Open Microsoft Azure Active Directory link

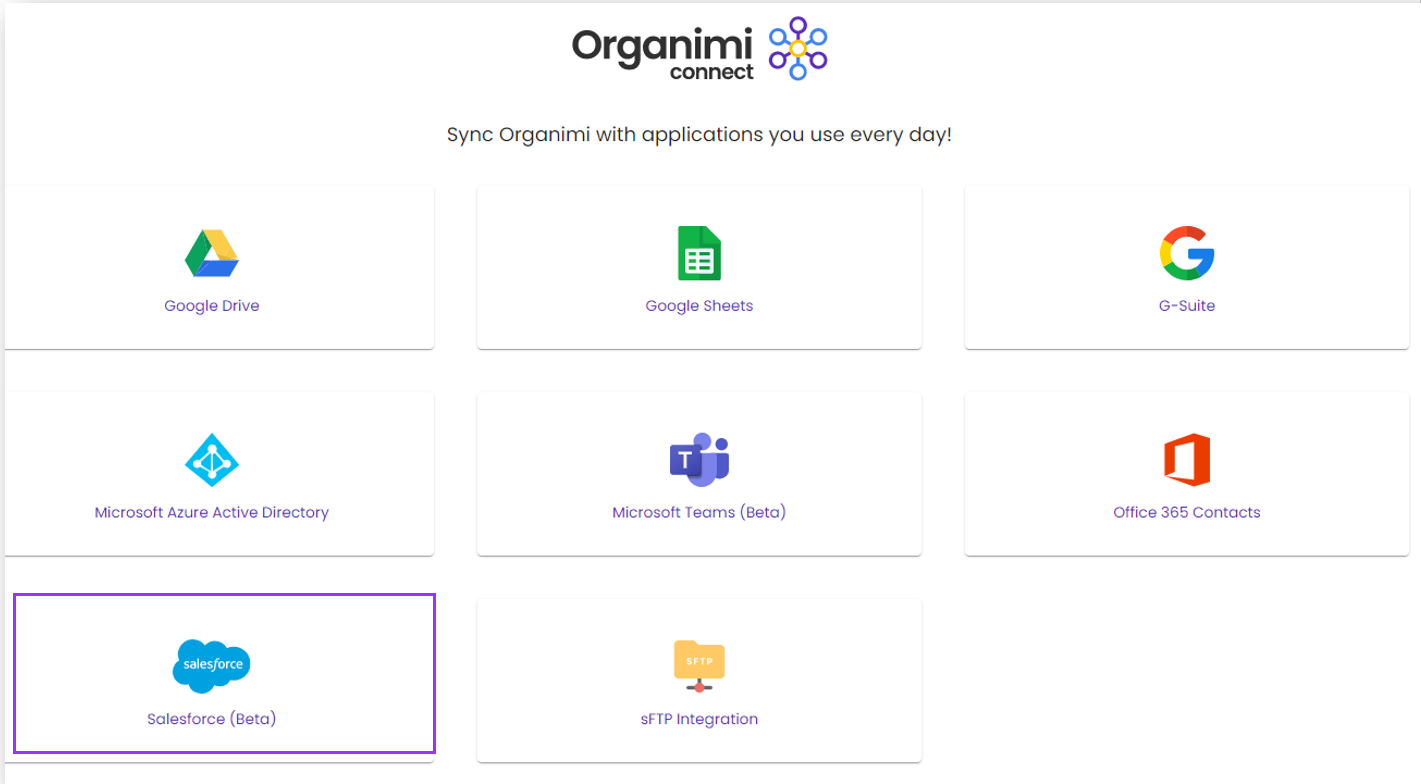pos(211,512)
